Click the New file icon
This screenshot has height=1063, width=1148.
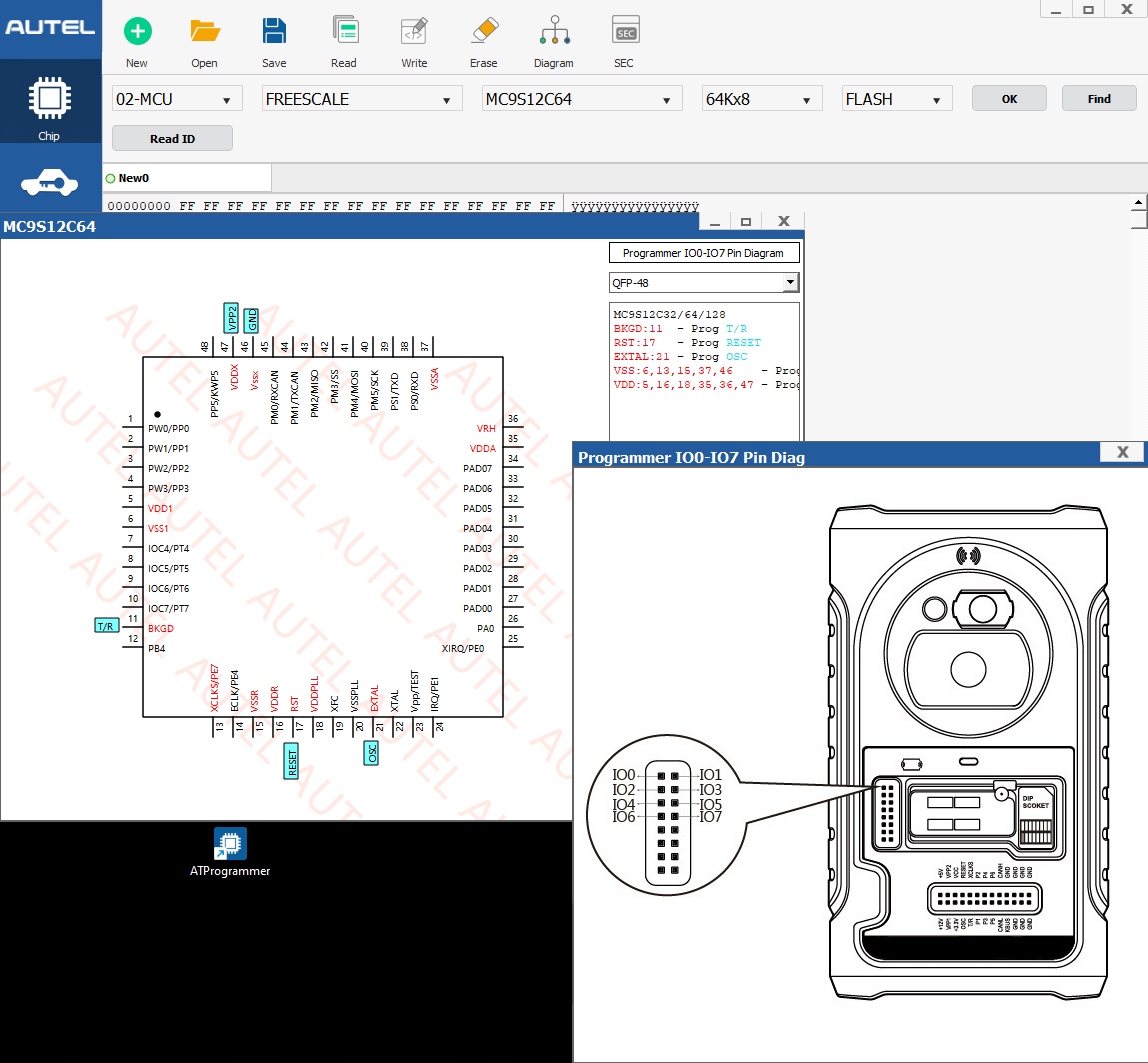[137, 32]
